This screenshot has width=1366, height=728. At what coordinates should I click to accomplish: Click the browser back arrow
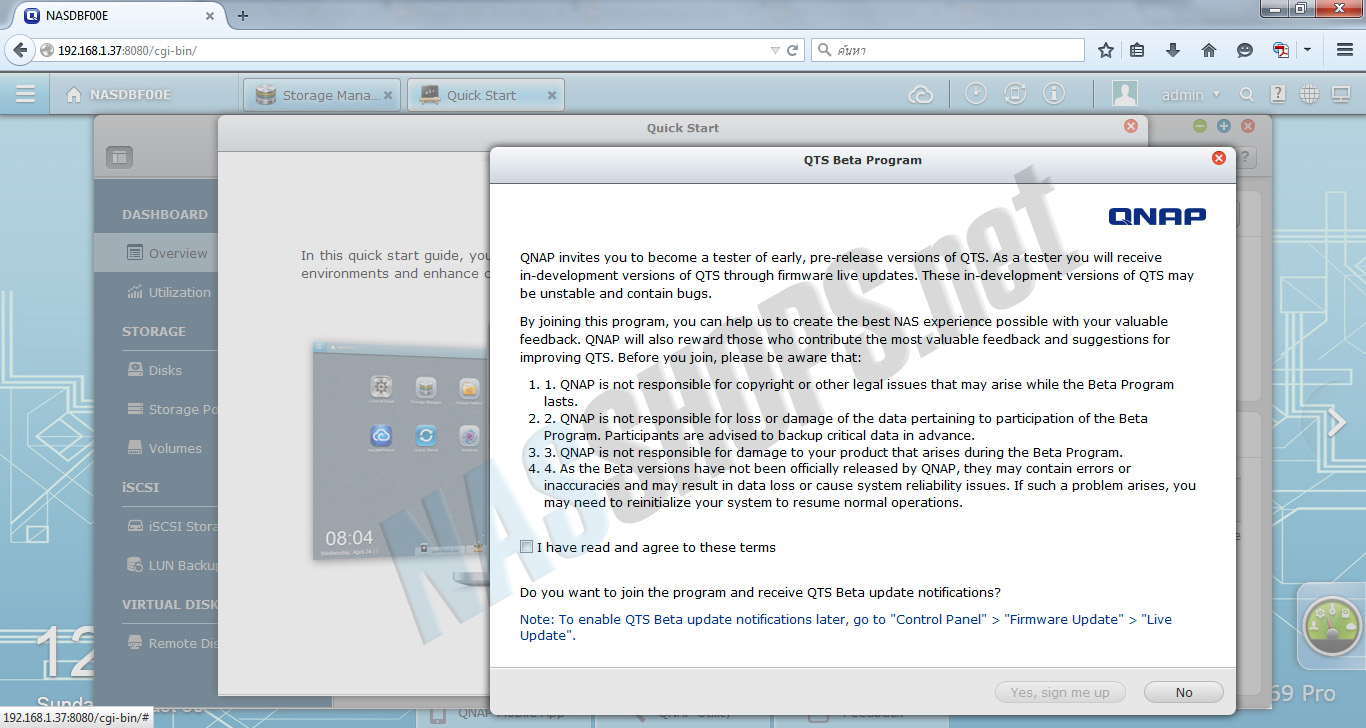20,50
